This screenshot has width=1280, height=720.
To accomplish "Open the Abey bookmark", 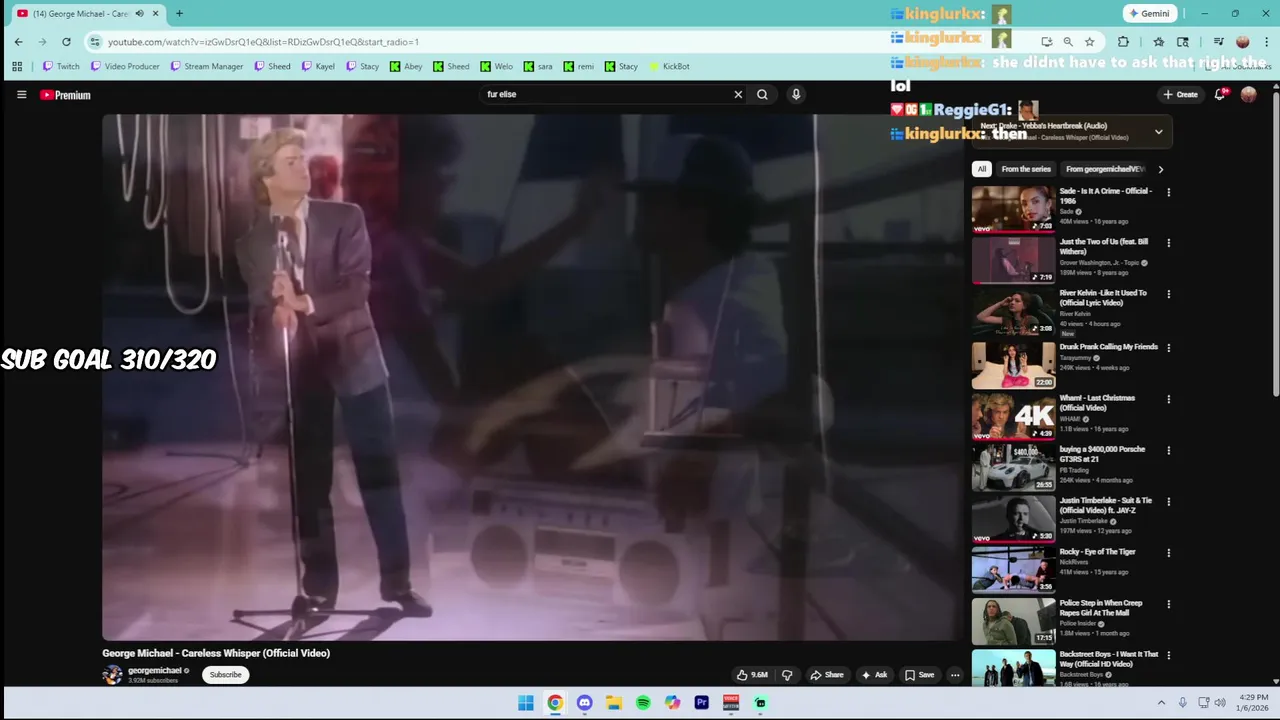I will (x=406, y=66).
